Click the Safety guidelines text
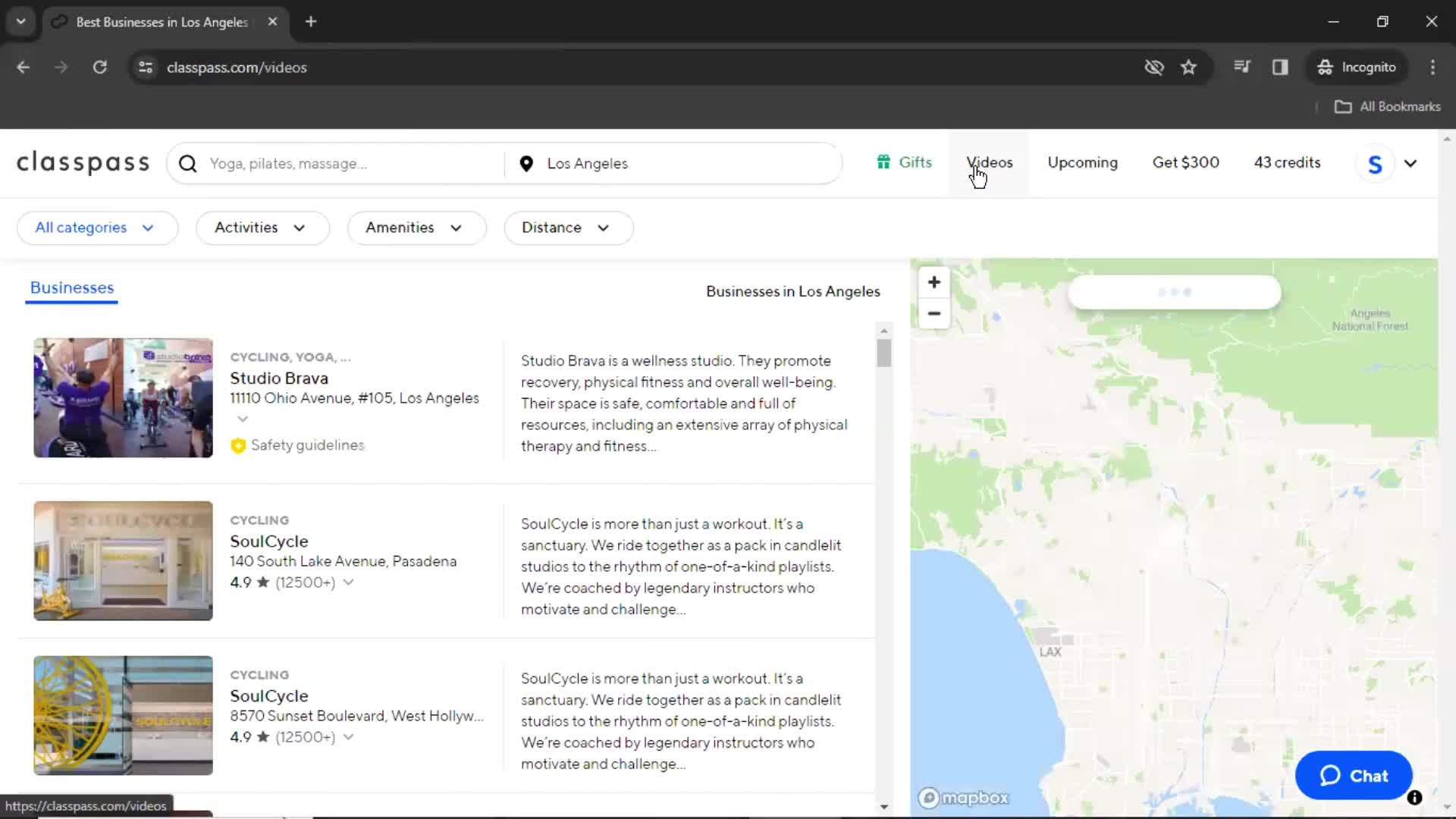The height and width of the screenshot is (819, 1456). (308, 446)
